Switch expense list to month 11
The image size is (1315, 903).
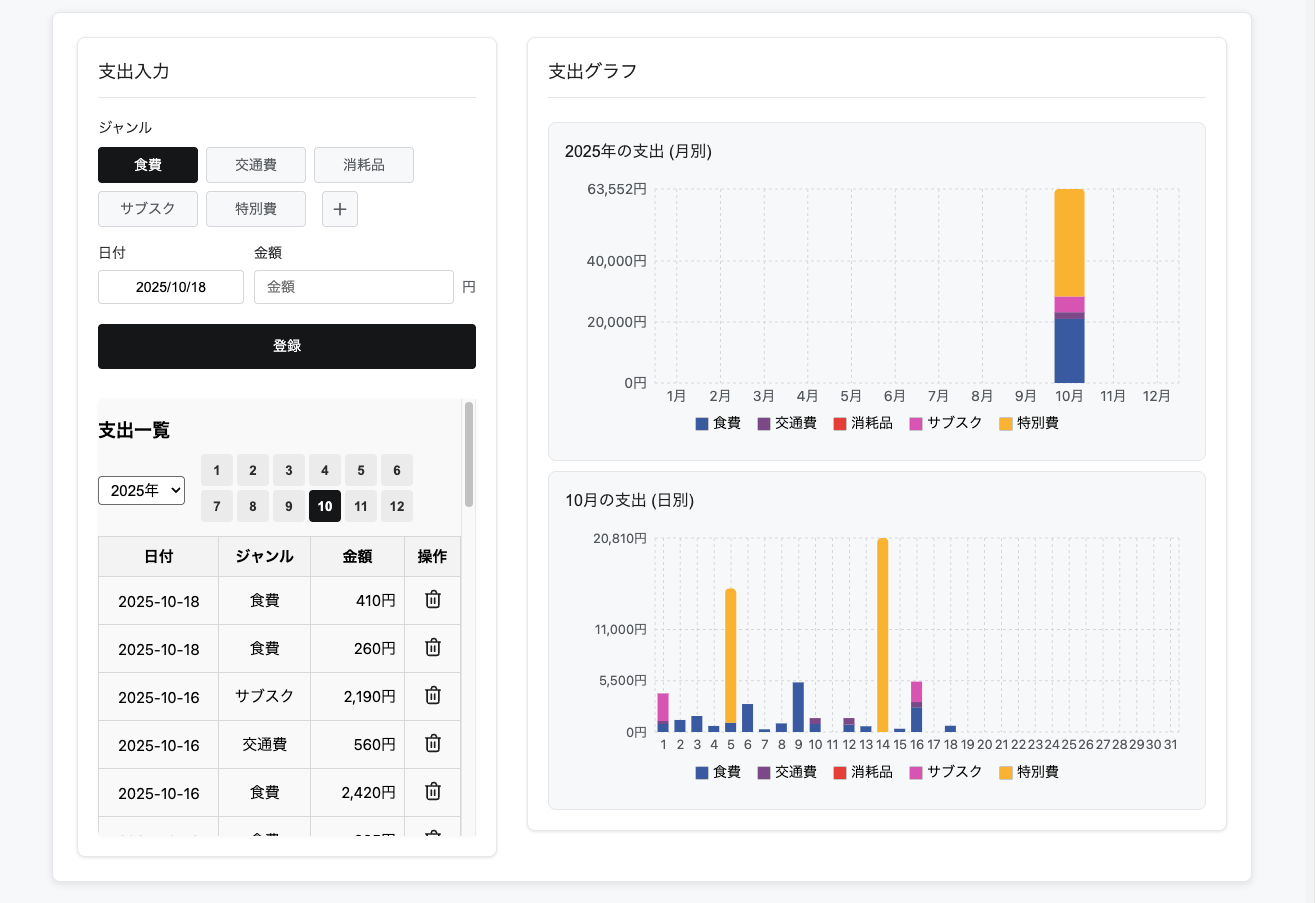click(x=361, y=506)
